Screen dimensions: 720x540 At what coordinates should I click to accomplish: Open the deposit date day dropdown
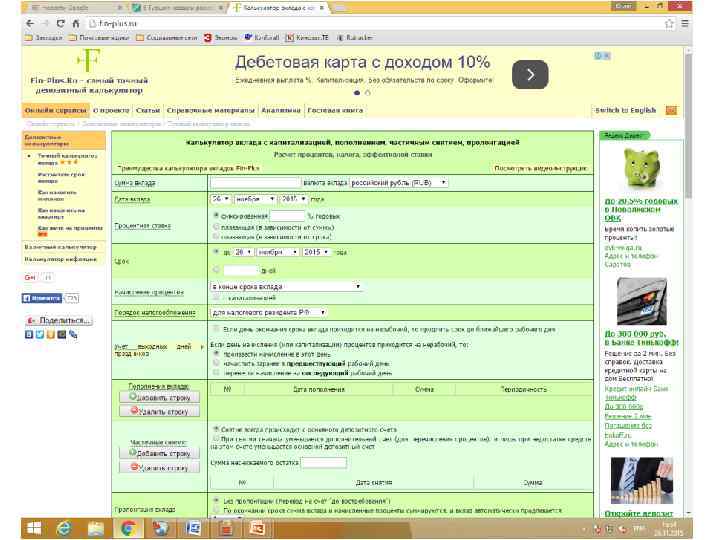(x=220, y=199)
